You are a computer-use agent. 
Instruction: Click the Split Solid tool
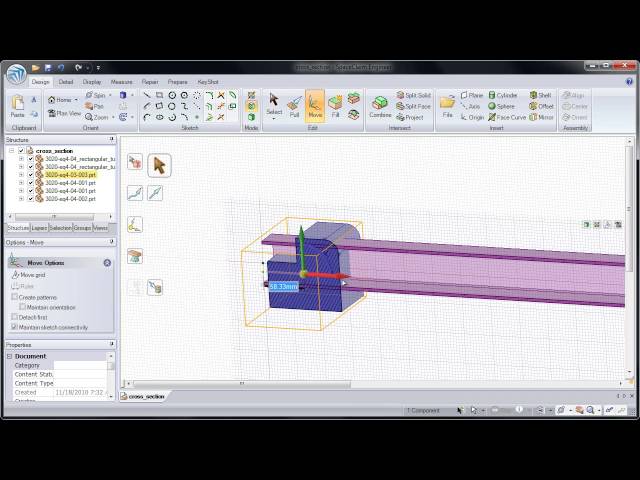(414, 95)
